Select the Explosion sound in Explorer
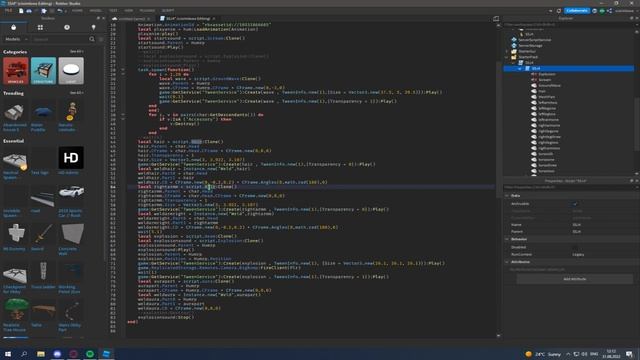The width and height of the screenshot is (640, 360). click(547, 74)
